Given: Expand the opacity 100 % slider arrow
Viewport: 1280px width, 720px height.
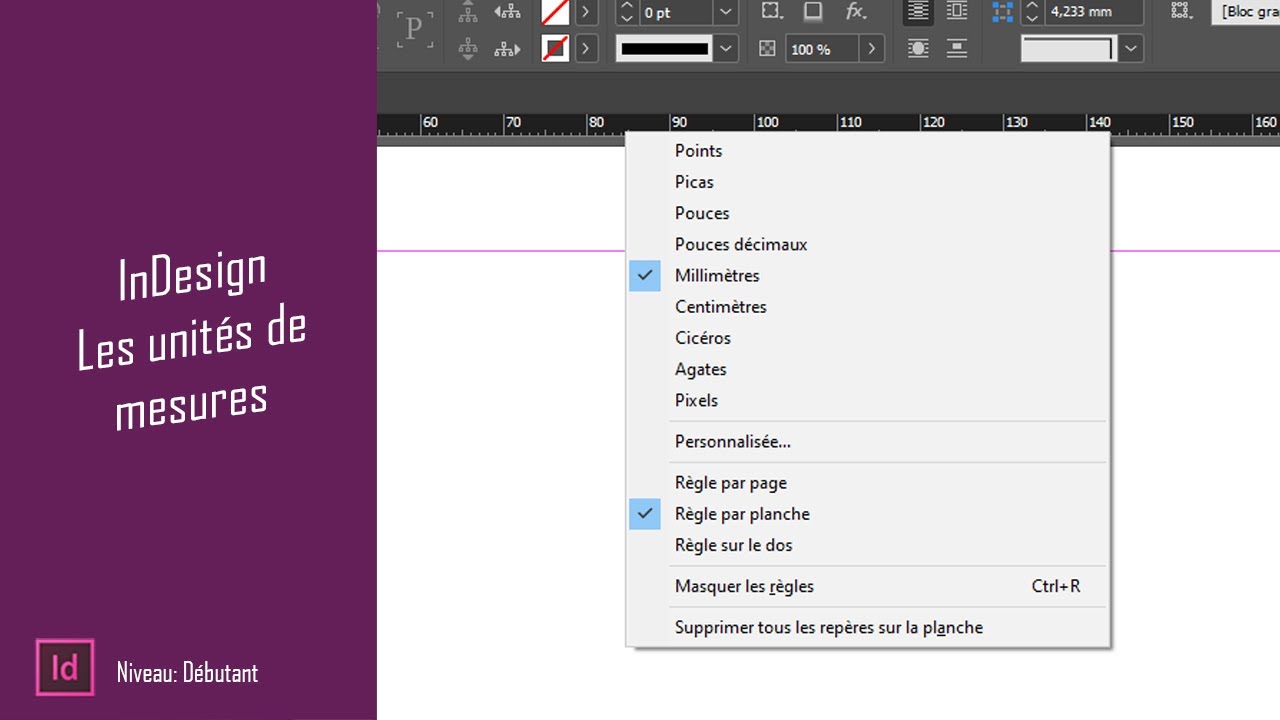Looking at the screenshot, I should click(x=872, y=48).
